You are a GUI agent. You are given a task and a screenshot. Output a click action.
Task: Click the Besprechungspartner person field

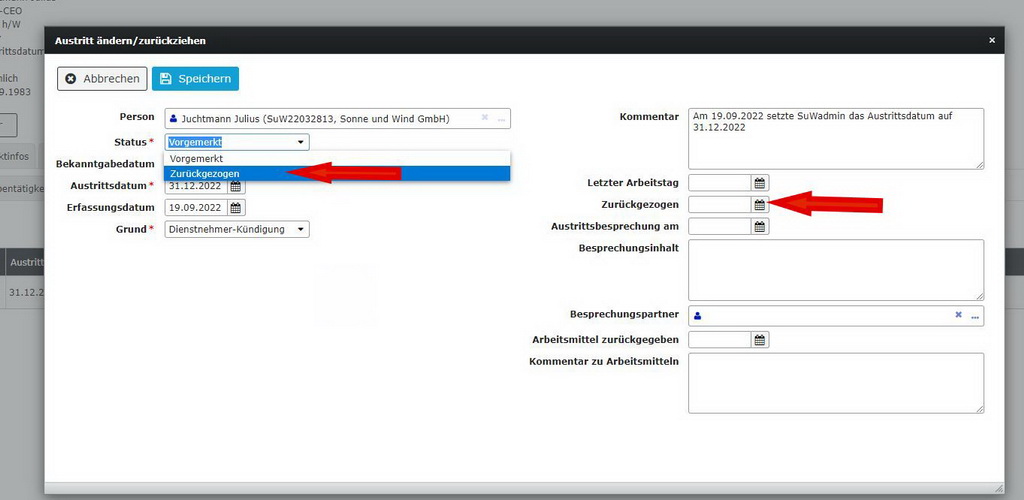(x=836, y=315)
